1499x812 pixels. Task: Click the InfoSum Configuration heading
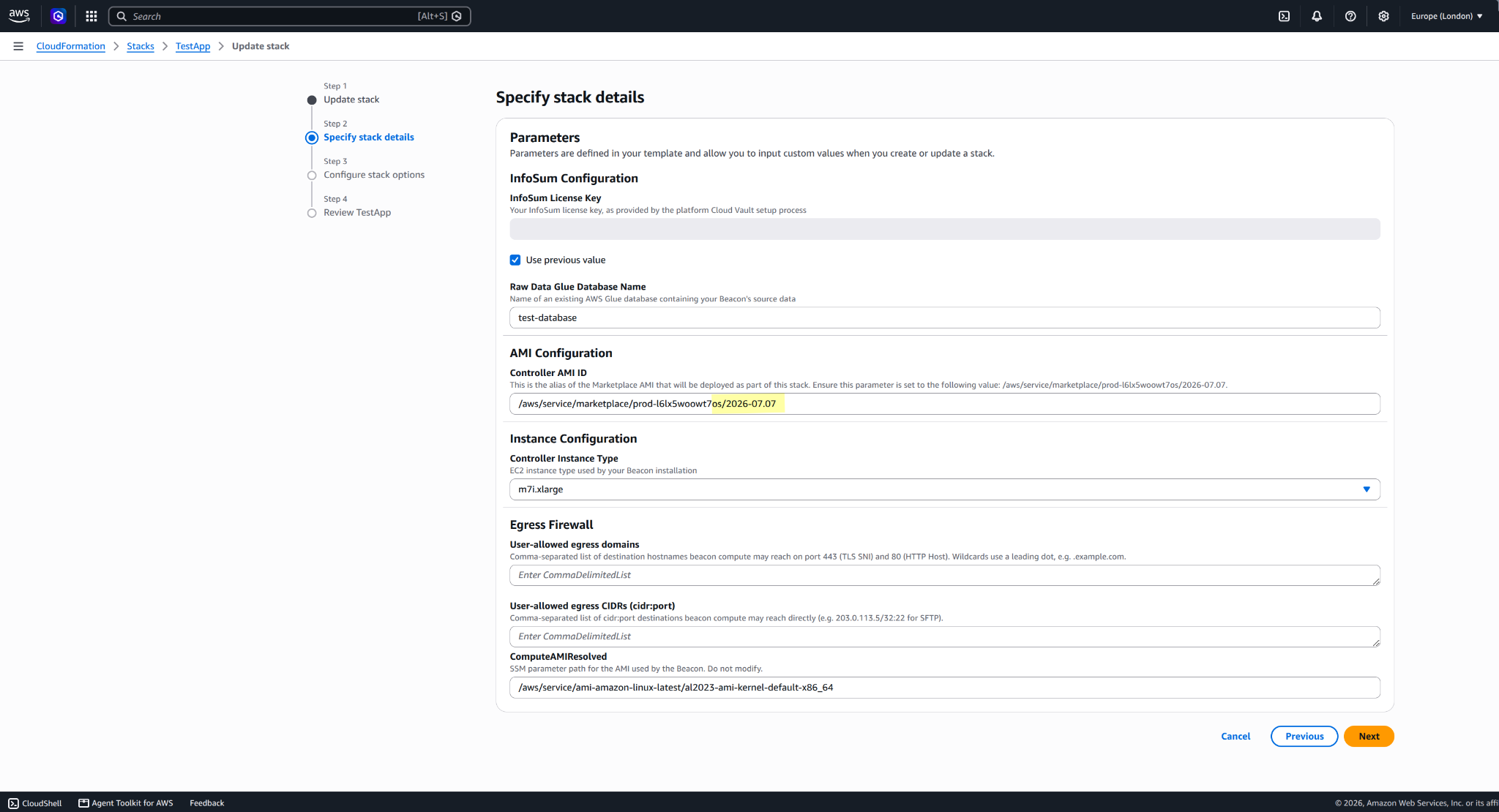click(574, 178)
